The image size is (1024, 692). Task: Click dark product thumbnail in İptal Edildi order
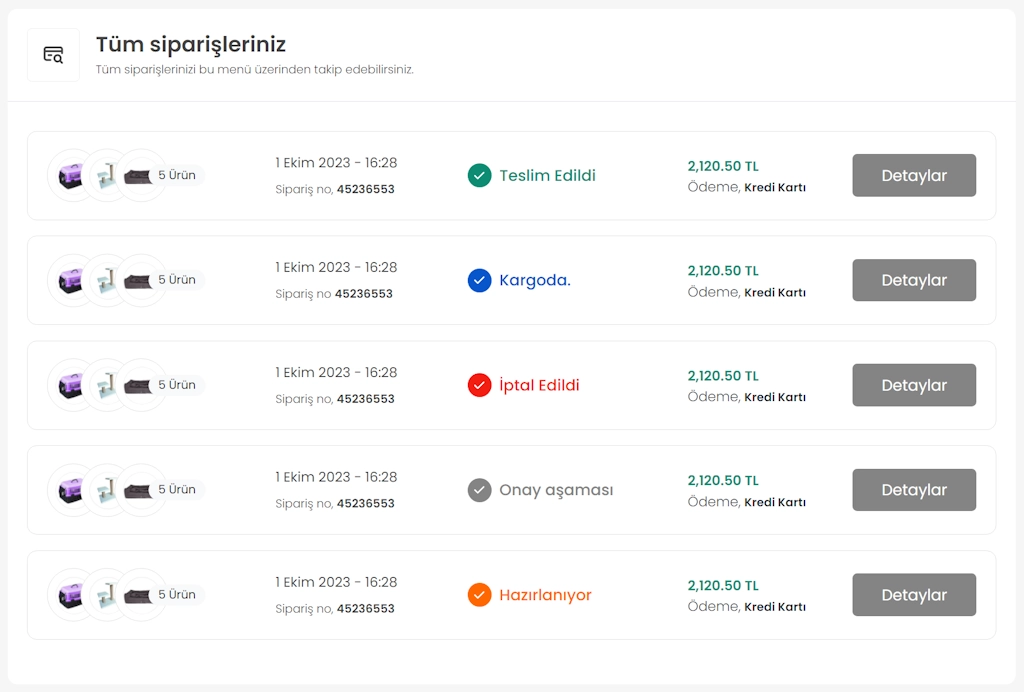(x=138, y=385)
